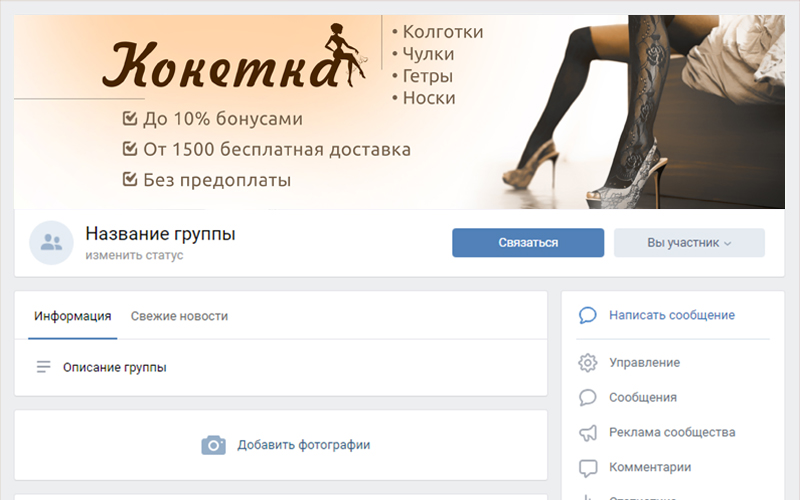Click the group avatar placeholder icon
Viewport: 800px width, 500px height.
51,243
